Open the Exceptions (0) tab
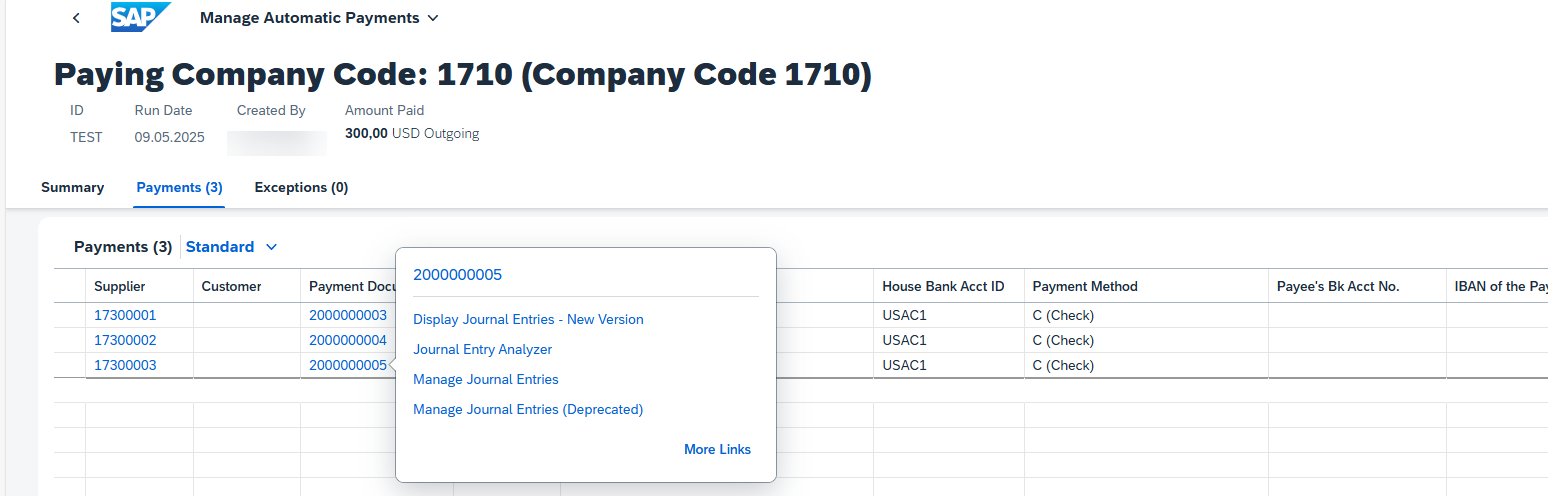The width and height of the screenshot is (1548, 496). 301,187
